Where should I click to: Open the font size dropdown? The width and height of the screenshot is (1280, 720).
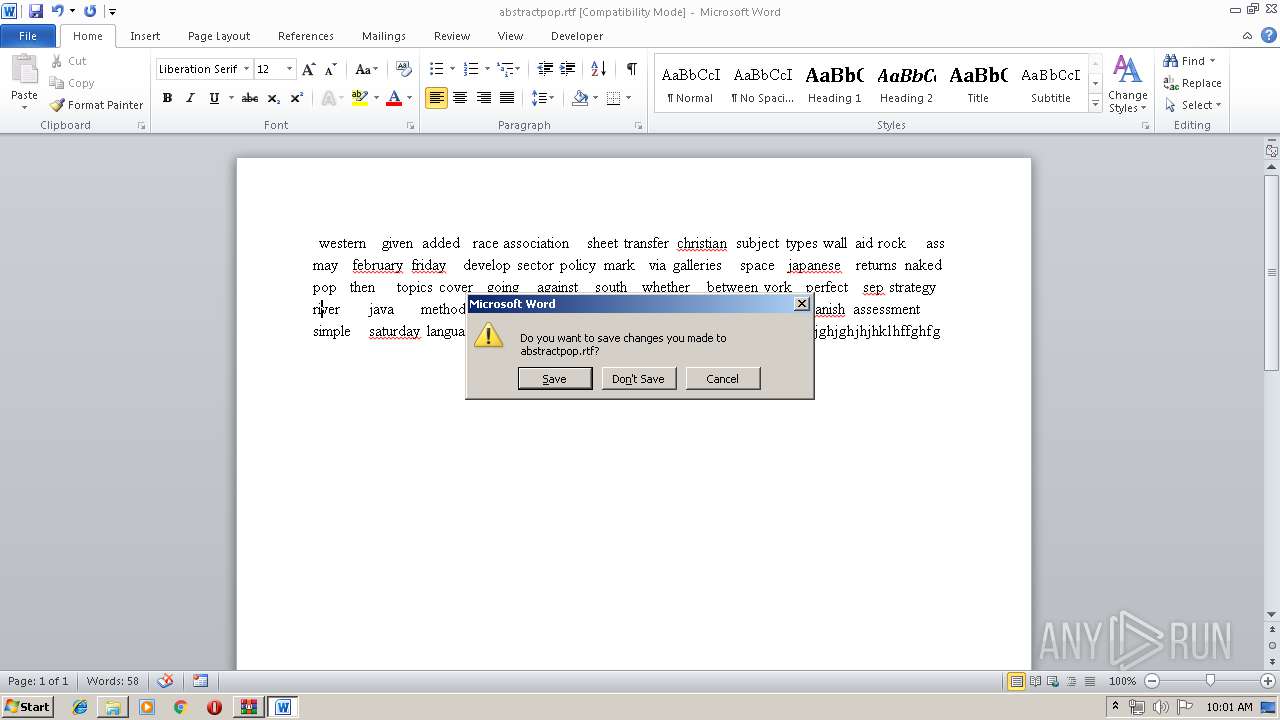(x=290, y=69)
